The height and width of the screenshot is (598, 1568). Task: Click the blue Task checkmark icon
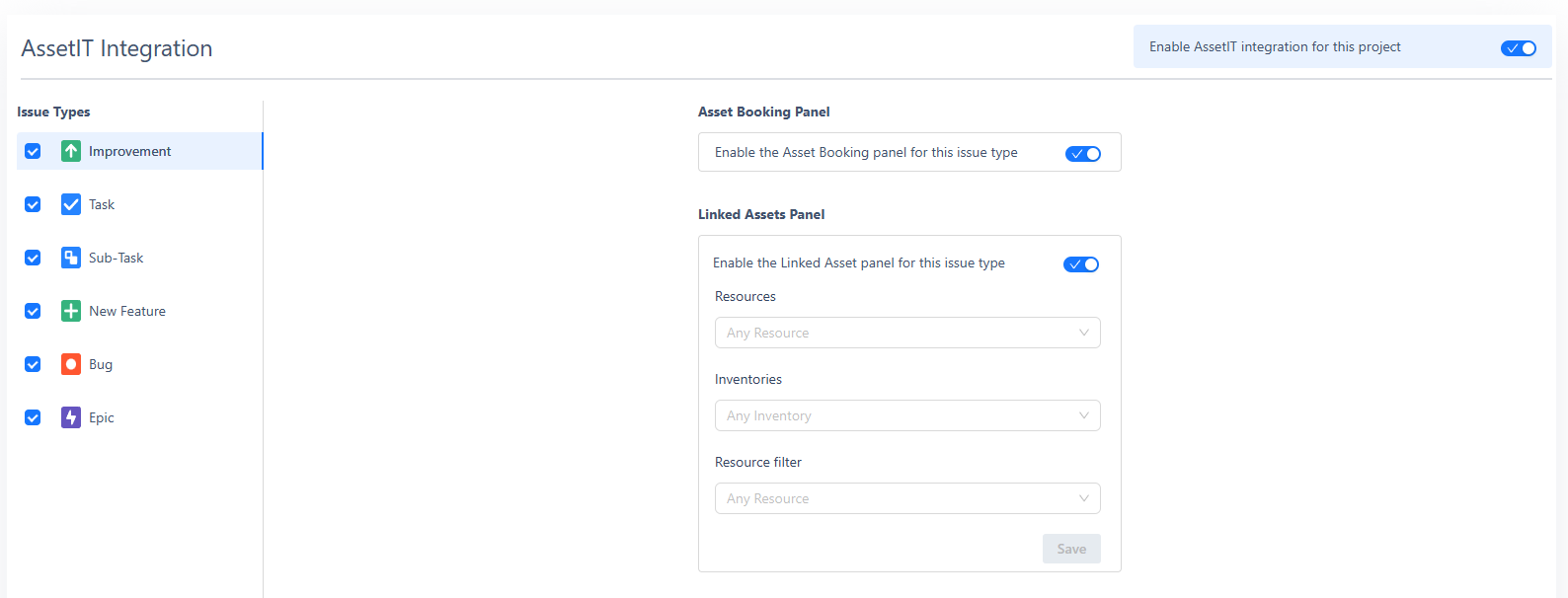coord(71,204)
